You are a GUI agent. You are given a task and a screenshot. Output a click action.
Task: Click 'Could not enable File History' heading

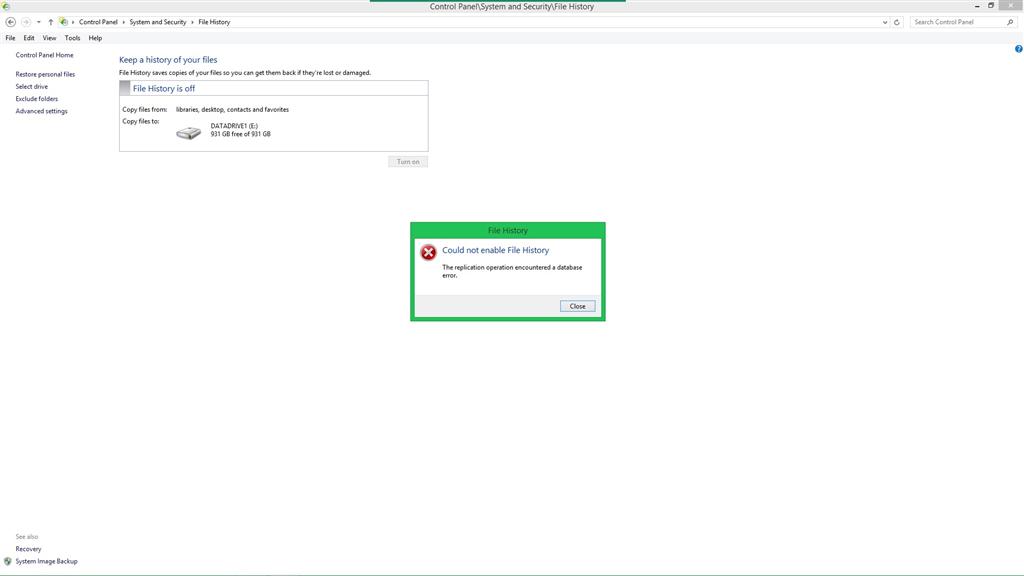(x=496, y=251)
